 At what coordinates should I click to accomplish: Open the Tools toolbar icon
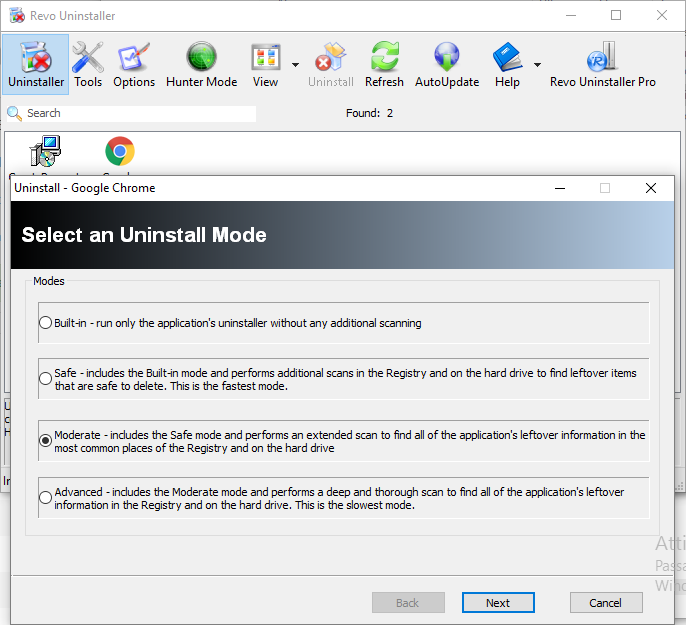tap(88, 64)
